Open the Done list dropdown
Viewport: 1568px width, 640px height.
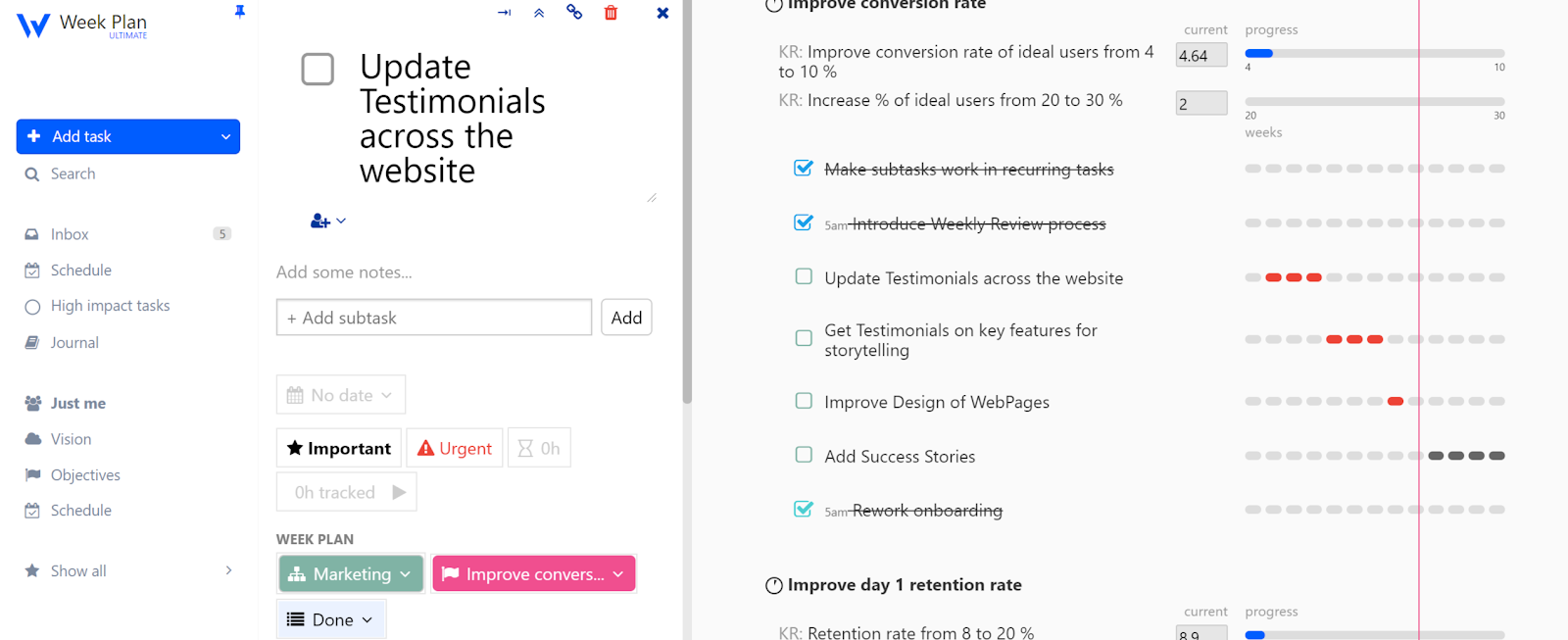point(330,619)
